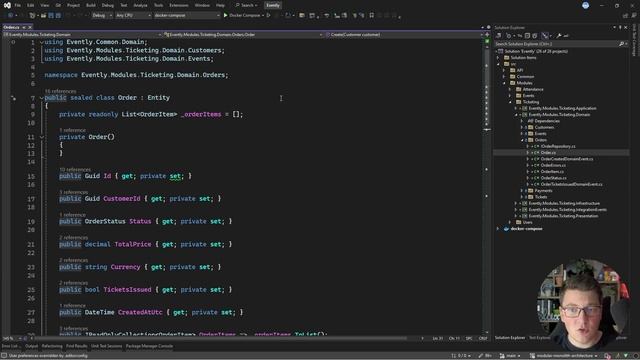This screenshot has width=640, height=360.
Task: Click the Save toolbar icon
Action: tap(51, 16)
